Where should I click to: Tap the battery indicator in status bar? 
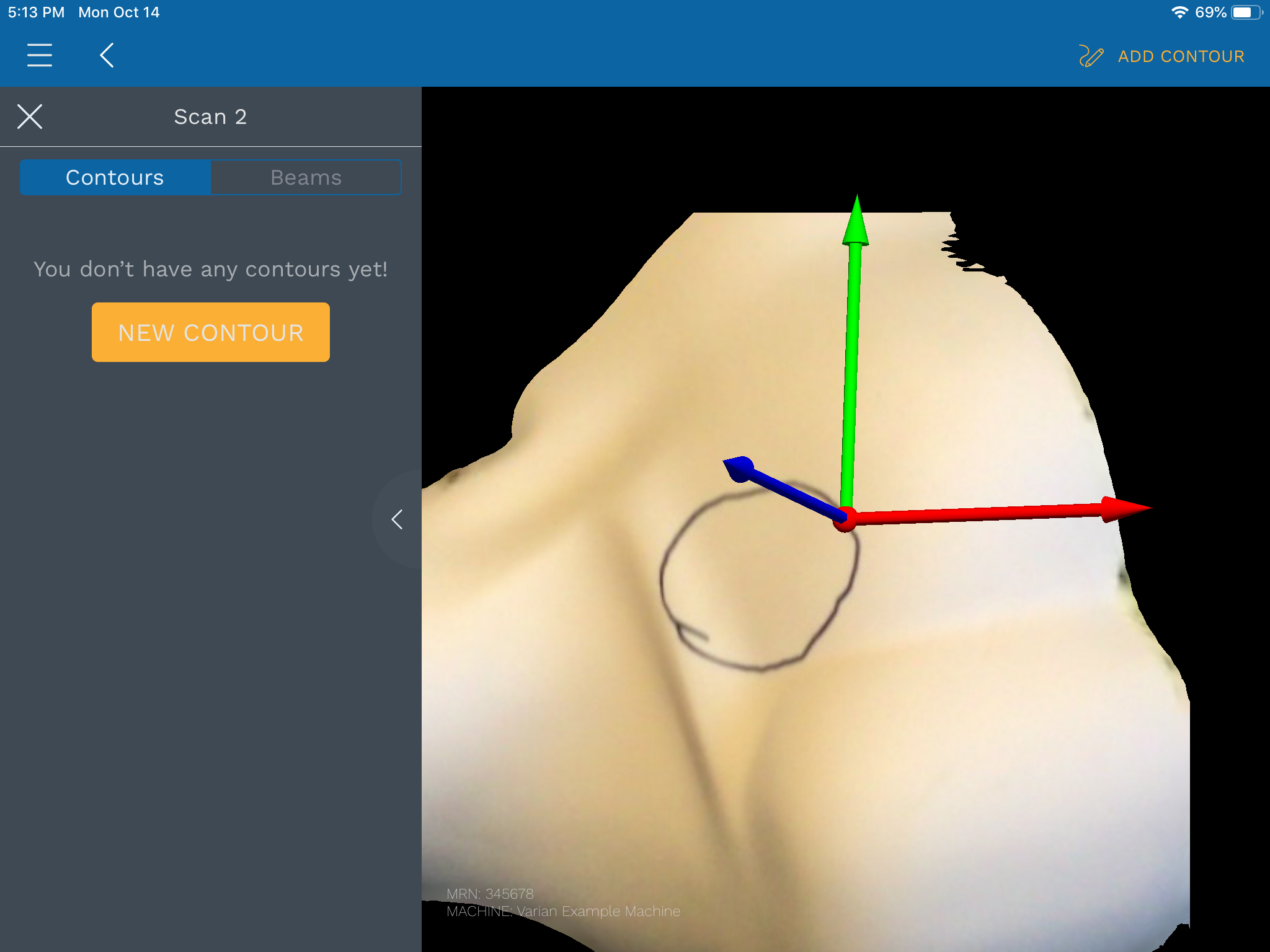[x=1245, y=12]
